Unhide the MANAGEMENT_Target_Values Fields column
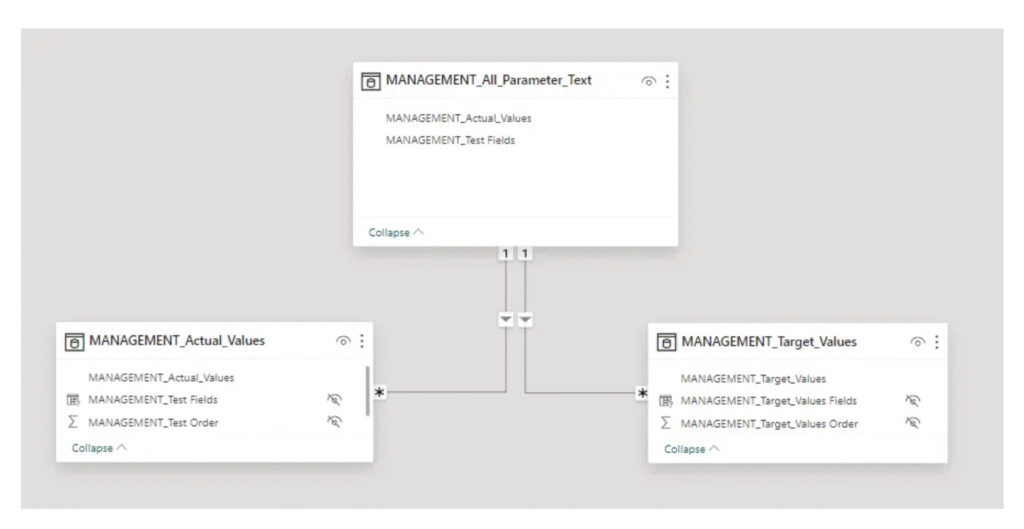 click(x=911, y=401)
